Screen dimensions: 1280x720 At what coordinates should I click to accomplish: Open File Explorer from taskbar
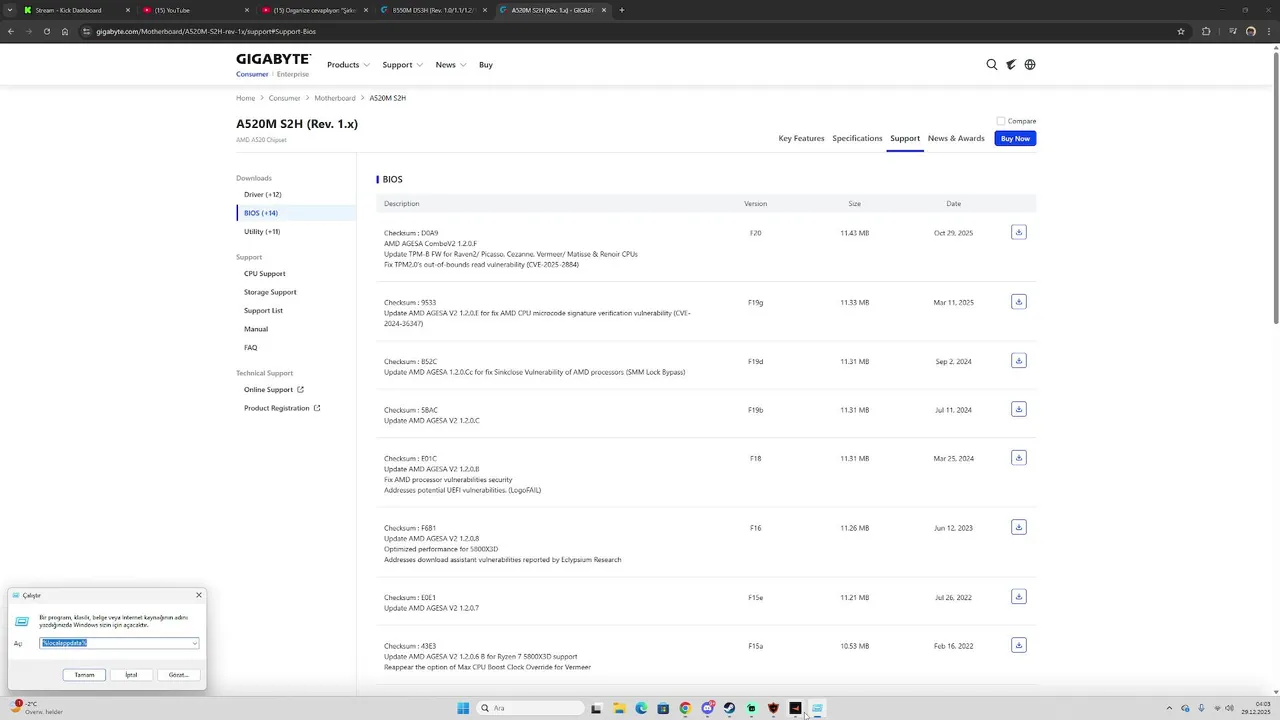(619, 708)
